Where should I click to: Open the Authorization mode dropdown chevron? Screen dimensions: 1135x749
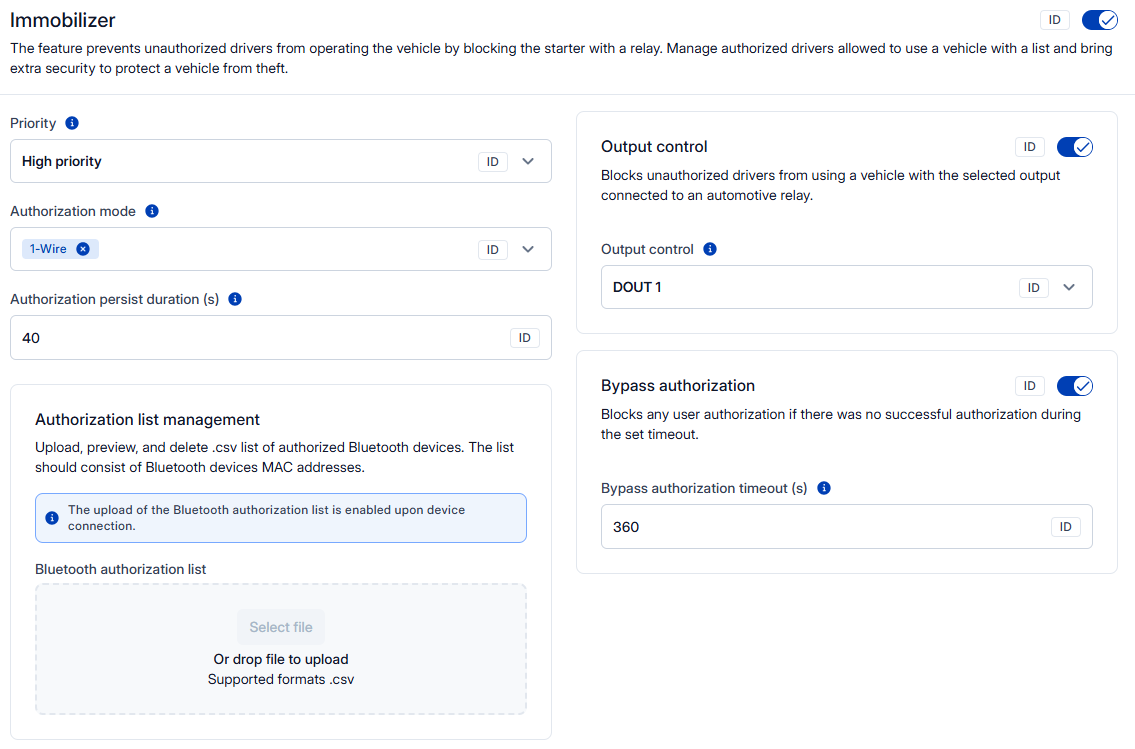point(529,249)
